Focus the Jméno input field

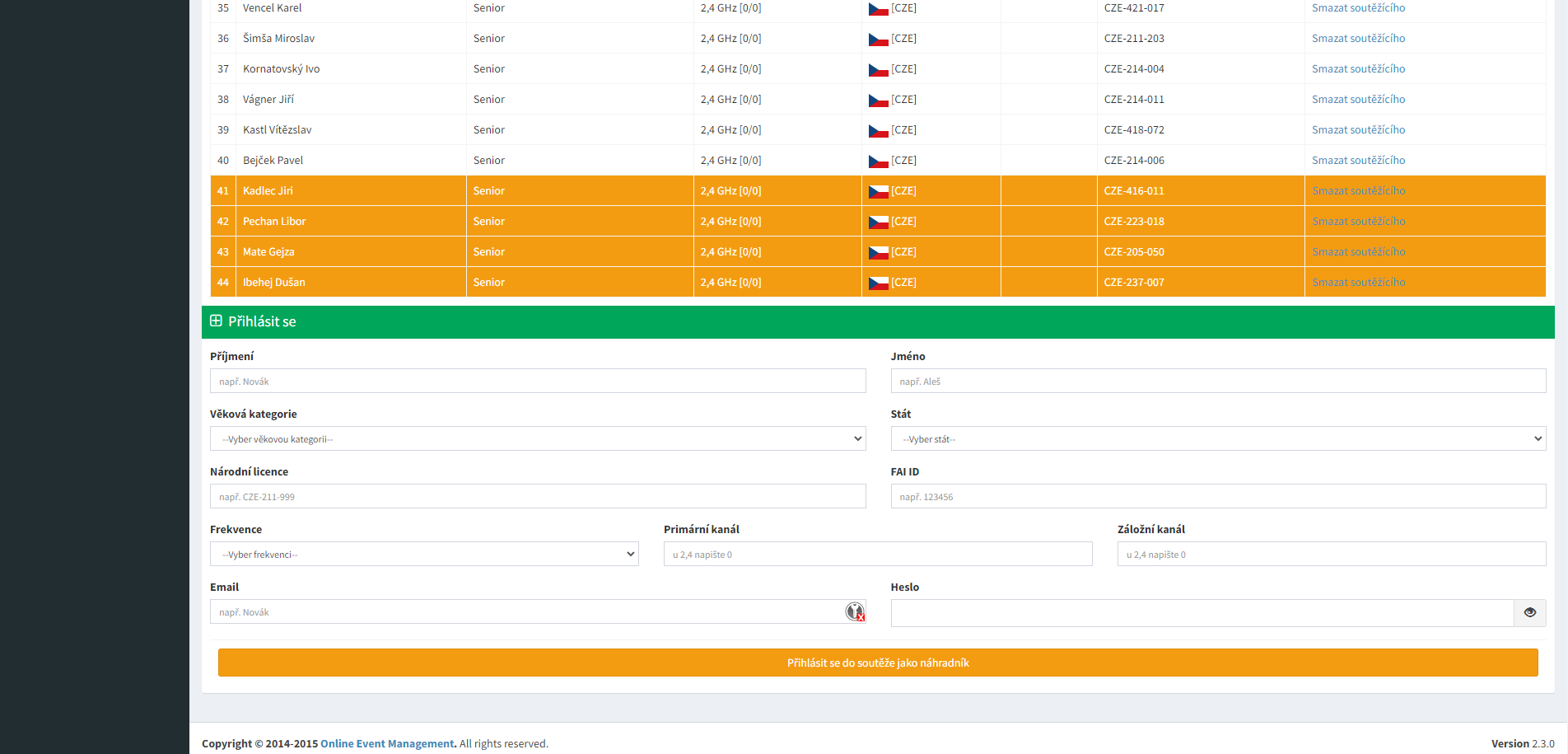click(x=1218, y=381)
